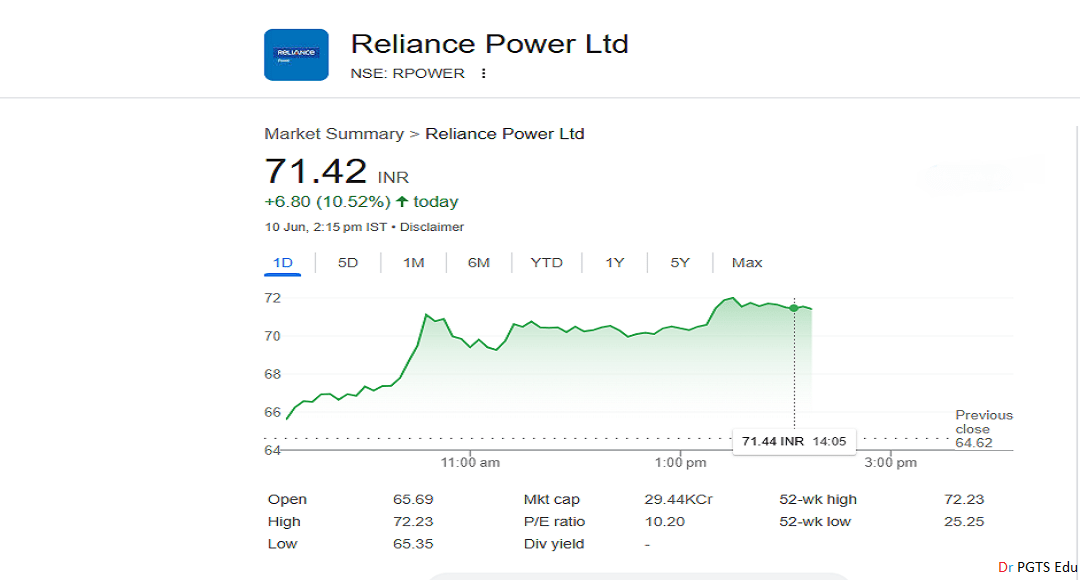Click the Reliance Power logo icon
Image resolution: width=1080 pixels, height=580 pixels.
coord(296,55)
